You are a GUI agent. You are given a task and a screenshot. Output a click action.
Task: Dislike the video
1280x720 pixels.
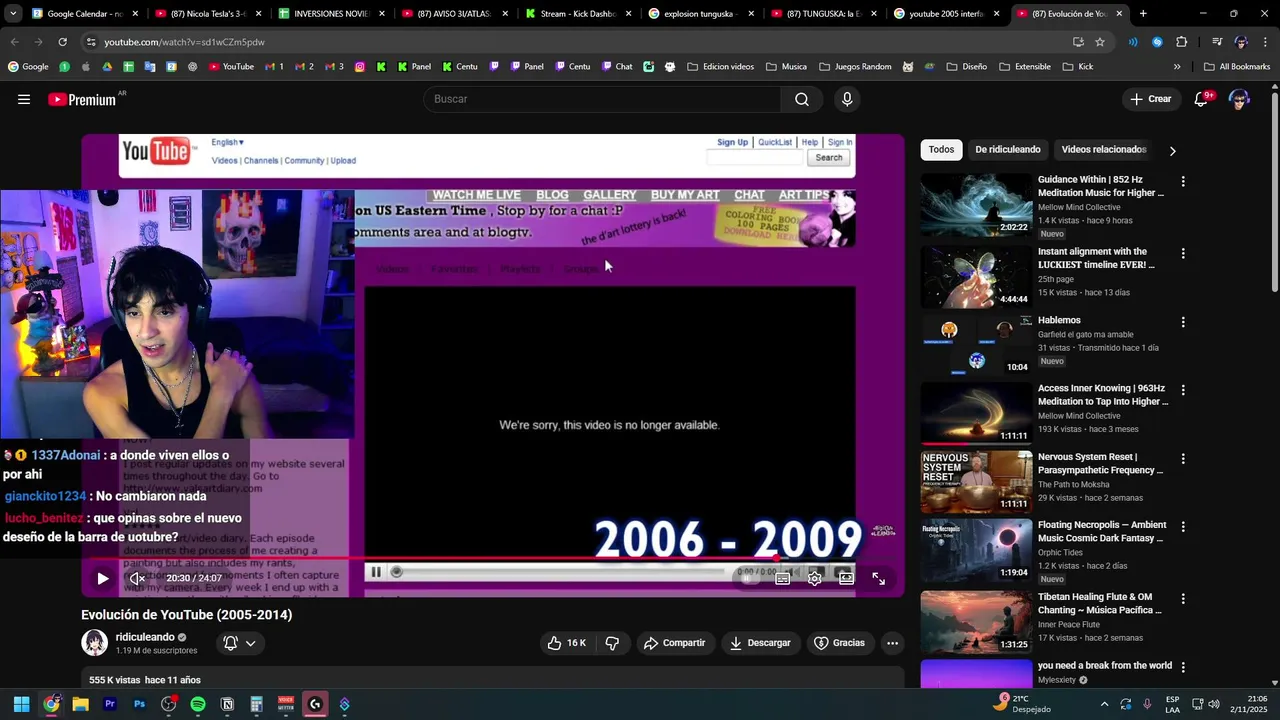612,643
